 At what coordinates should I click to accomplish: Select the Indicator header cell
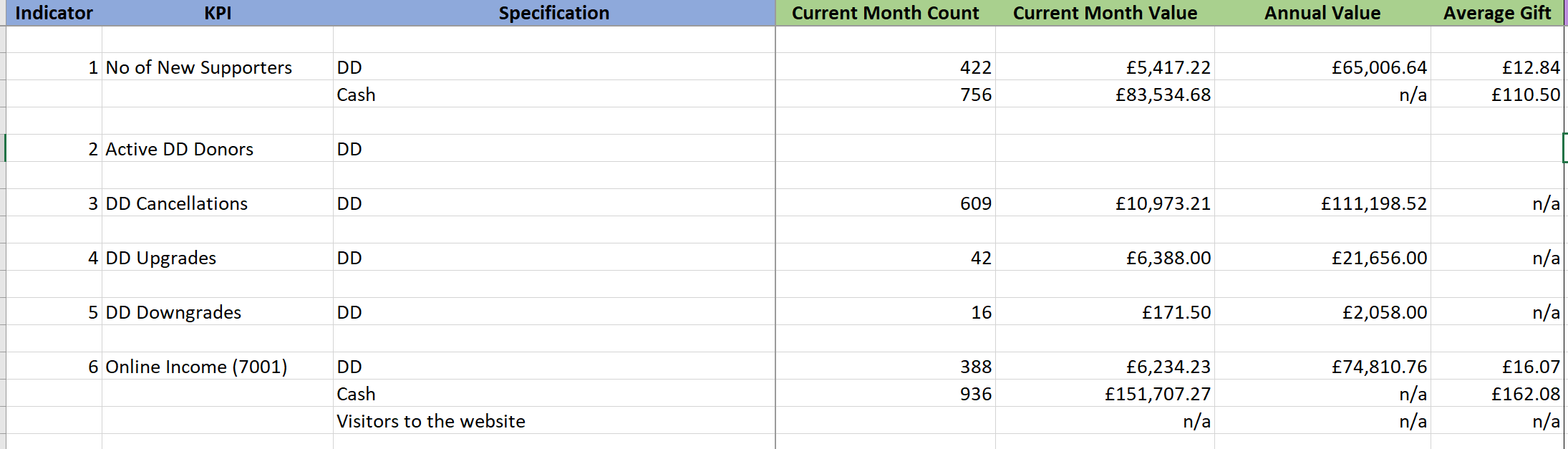coord(54,13)
